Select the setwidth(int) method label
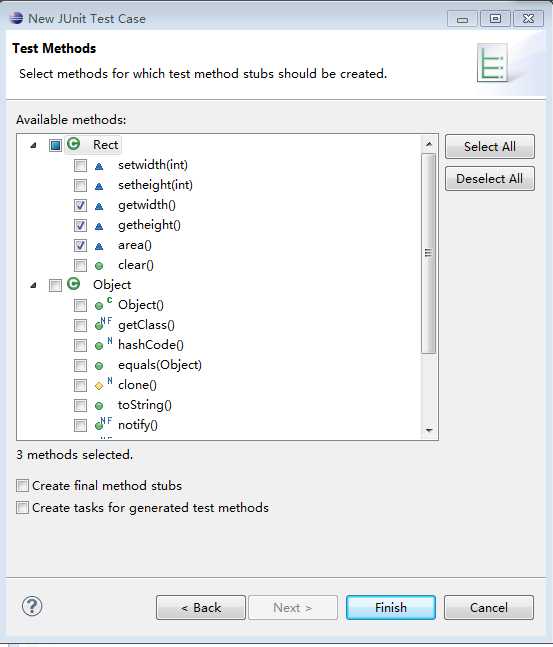Image resolution: width=553 pixels, height=647 pixels. pos(153,165)
